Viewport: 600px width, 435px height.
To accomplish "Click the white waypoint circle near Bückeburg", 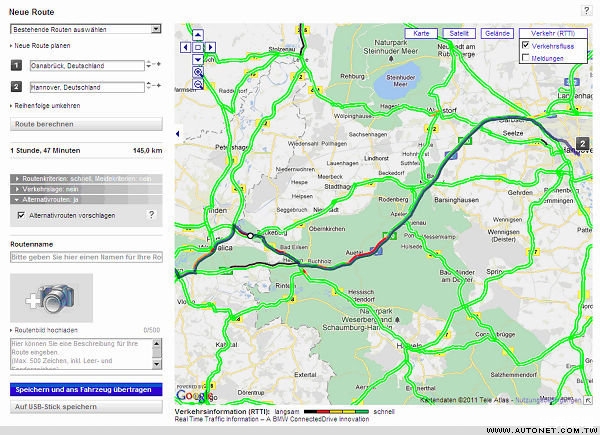I will [x=250, y=236].
